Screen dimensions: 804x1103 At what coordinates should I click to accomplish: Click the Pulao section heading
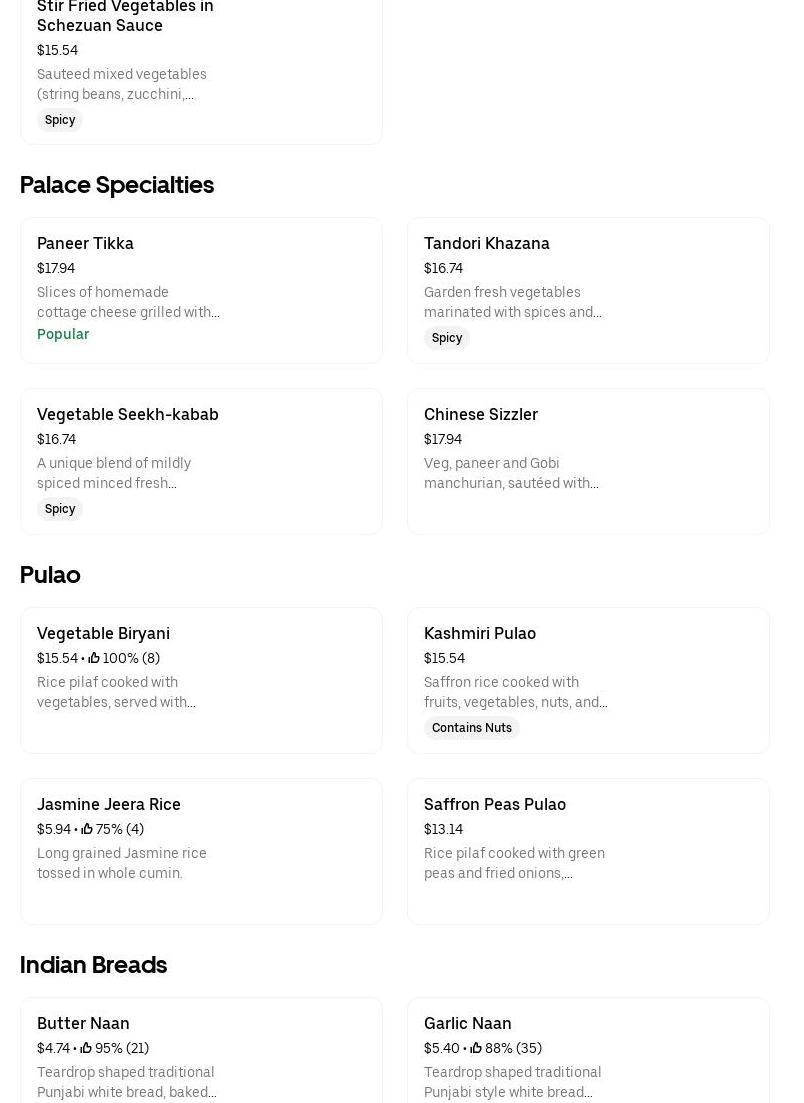pos(50,575)
